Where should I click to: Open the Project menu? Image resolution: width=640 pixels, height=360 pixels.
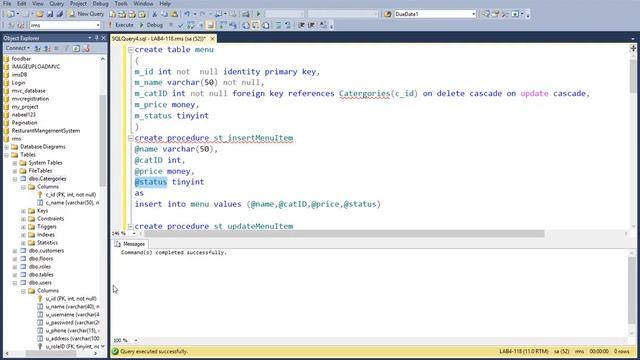(78, 4)
